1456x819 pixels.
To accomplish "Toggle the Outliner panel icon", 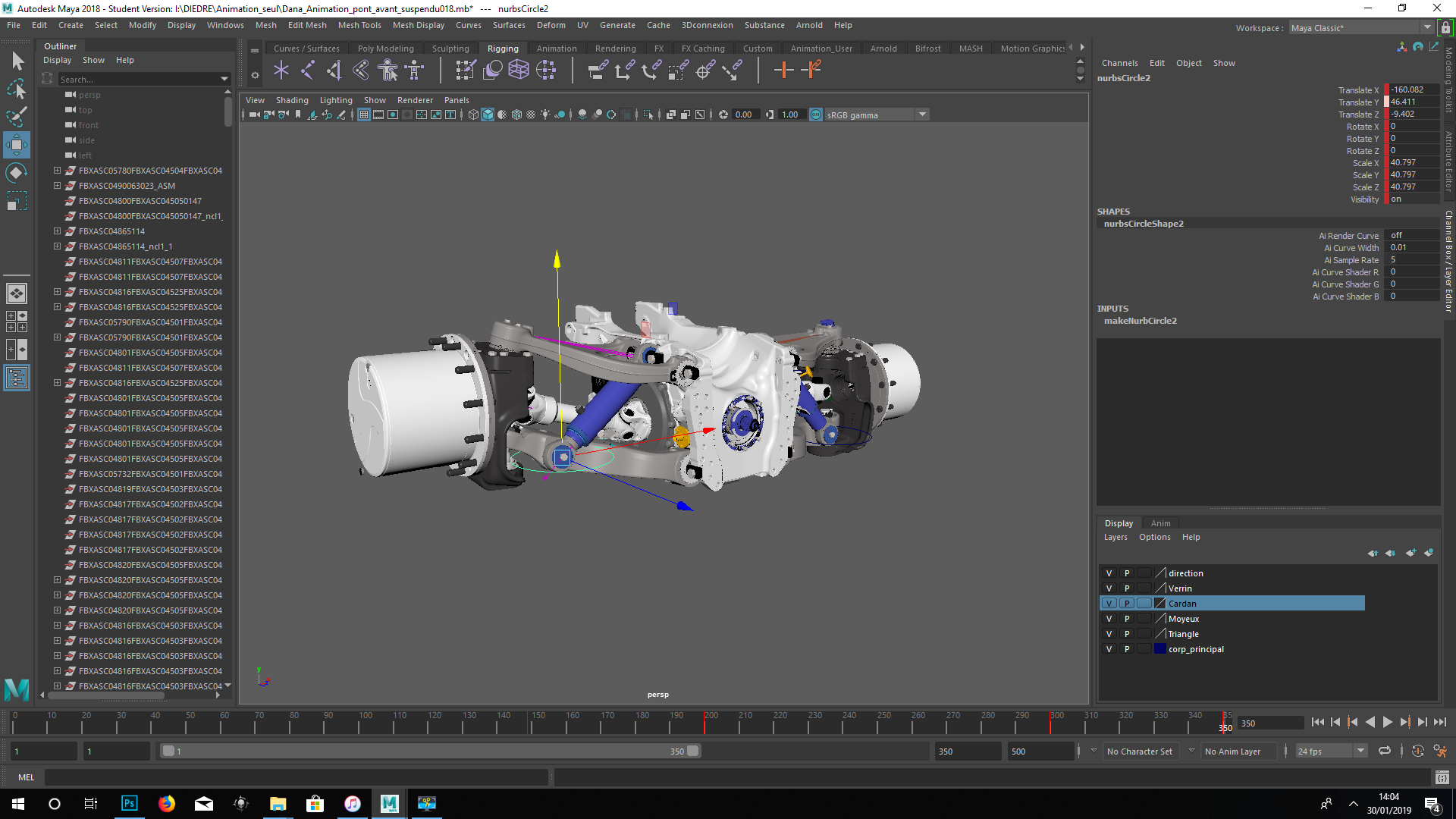I will pyautogui.click(x=17, y=378).
